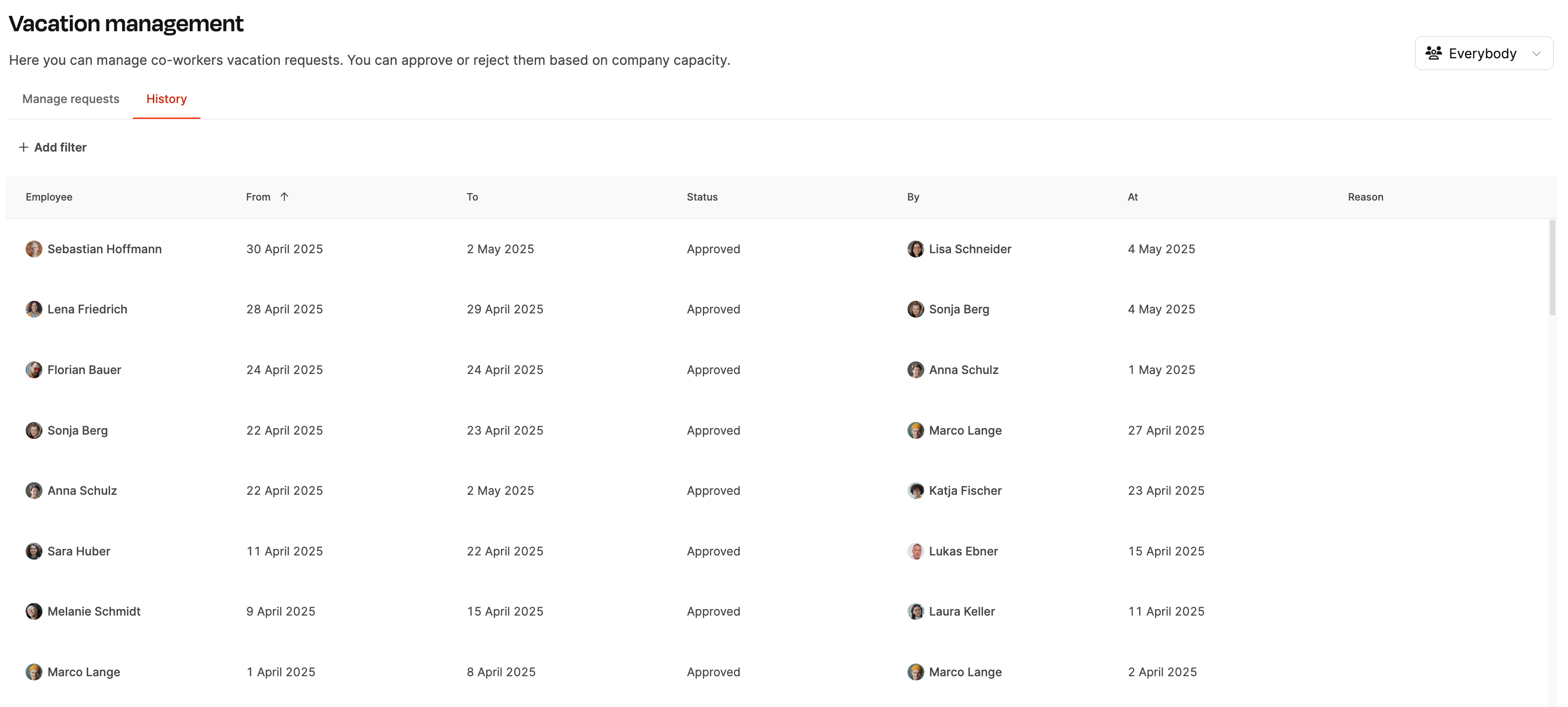Click Sebastian Hoffmann's avatar
This screenshot has height=707, width=1568.
34,249
